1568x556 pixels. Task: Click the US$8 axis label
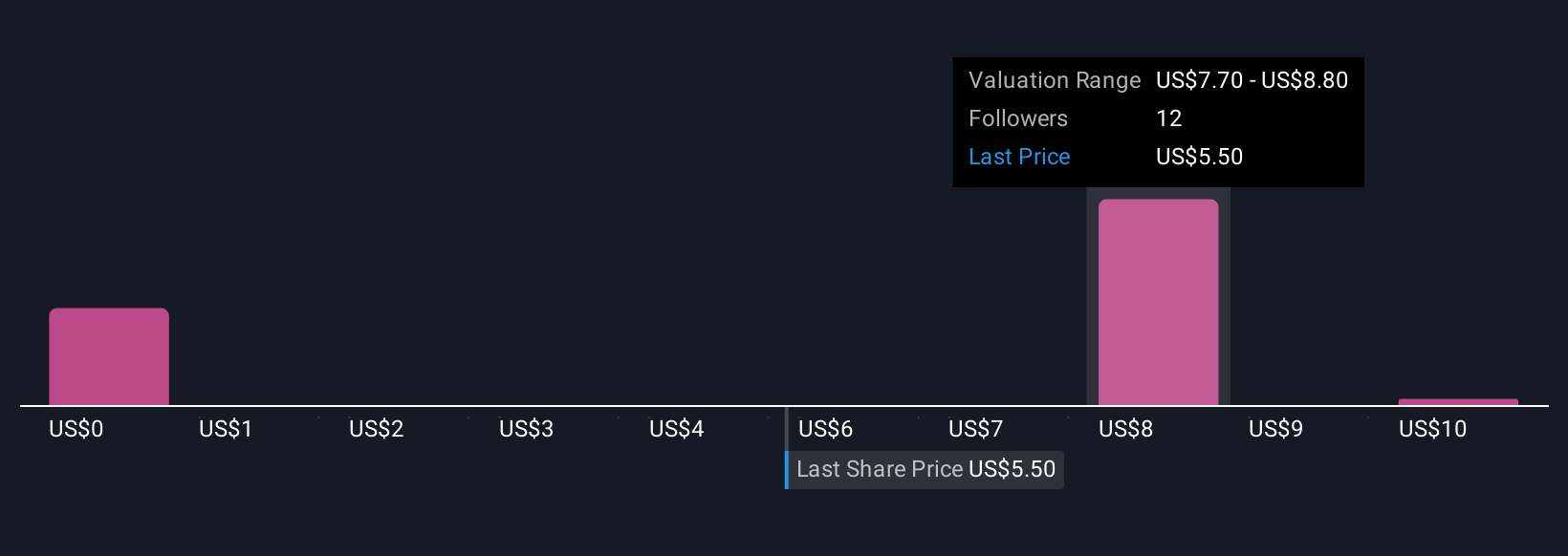click(x=1125, y=429)
